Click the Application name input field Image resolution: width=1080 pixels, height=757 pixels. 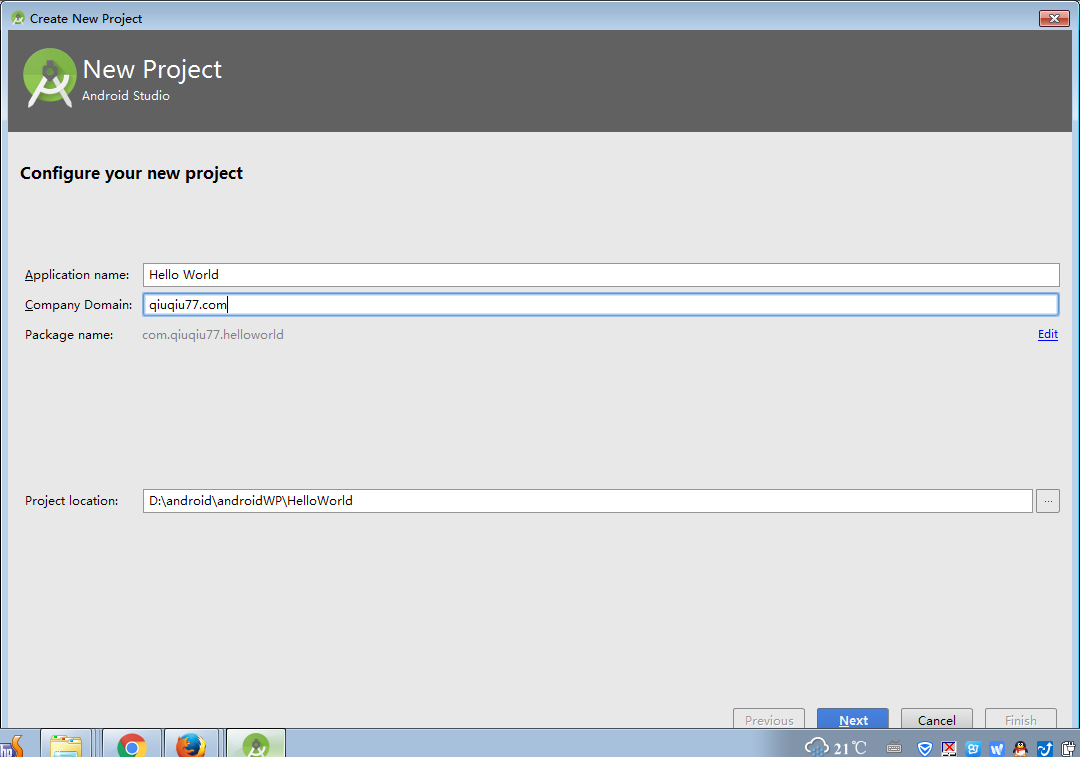point(601,275)
